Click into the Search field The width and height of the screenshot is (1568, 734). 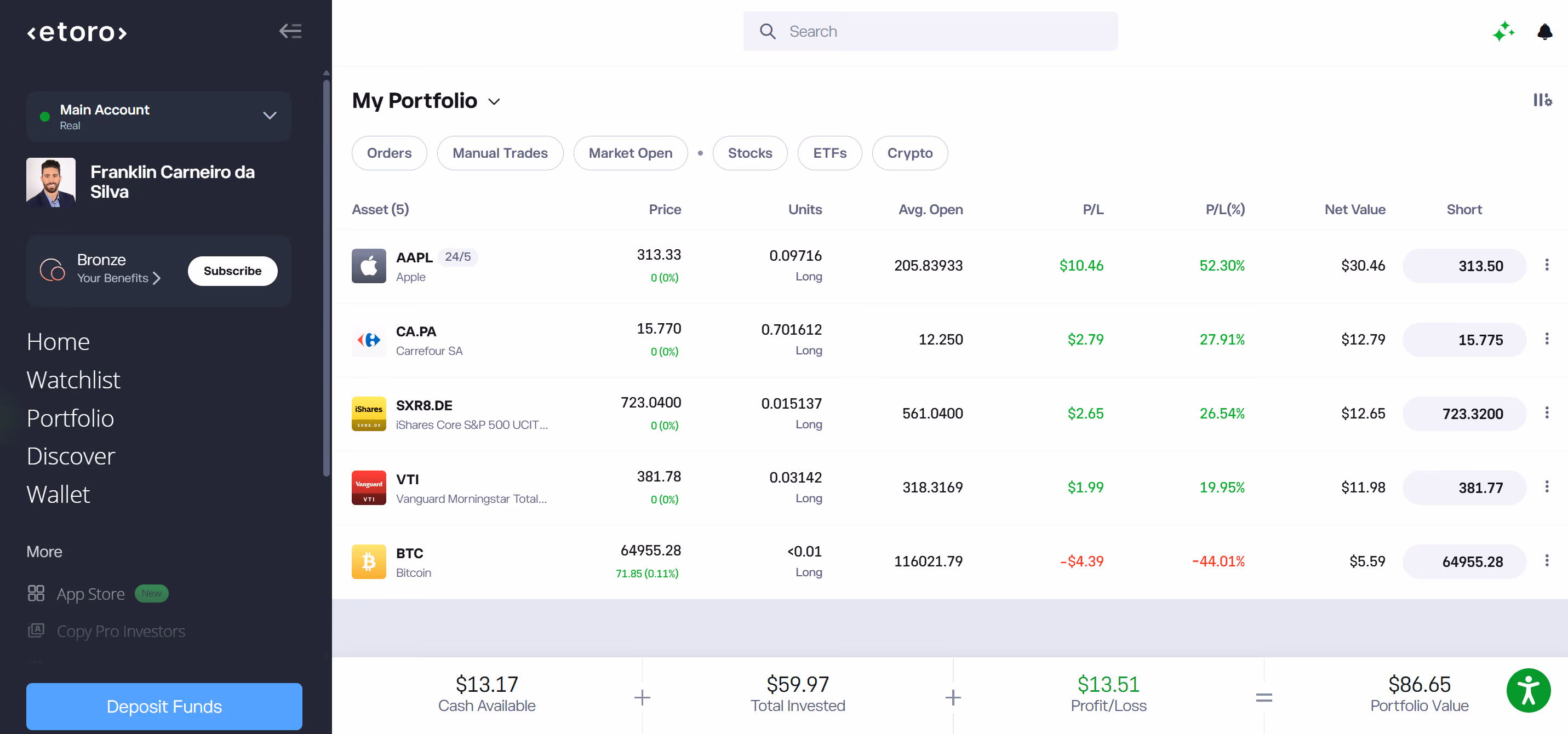(x=930, y=32)
